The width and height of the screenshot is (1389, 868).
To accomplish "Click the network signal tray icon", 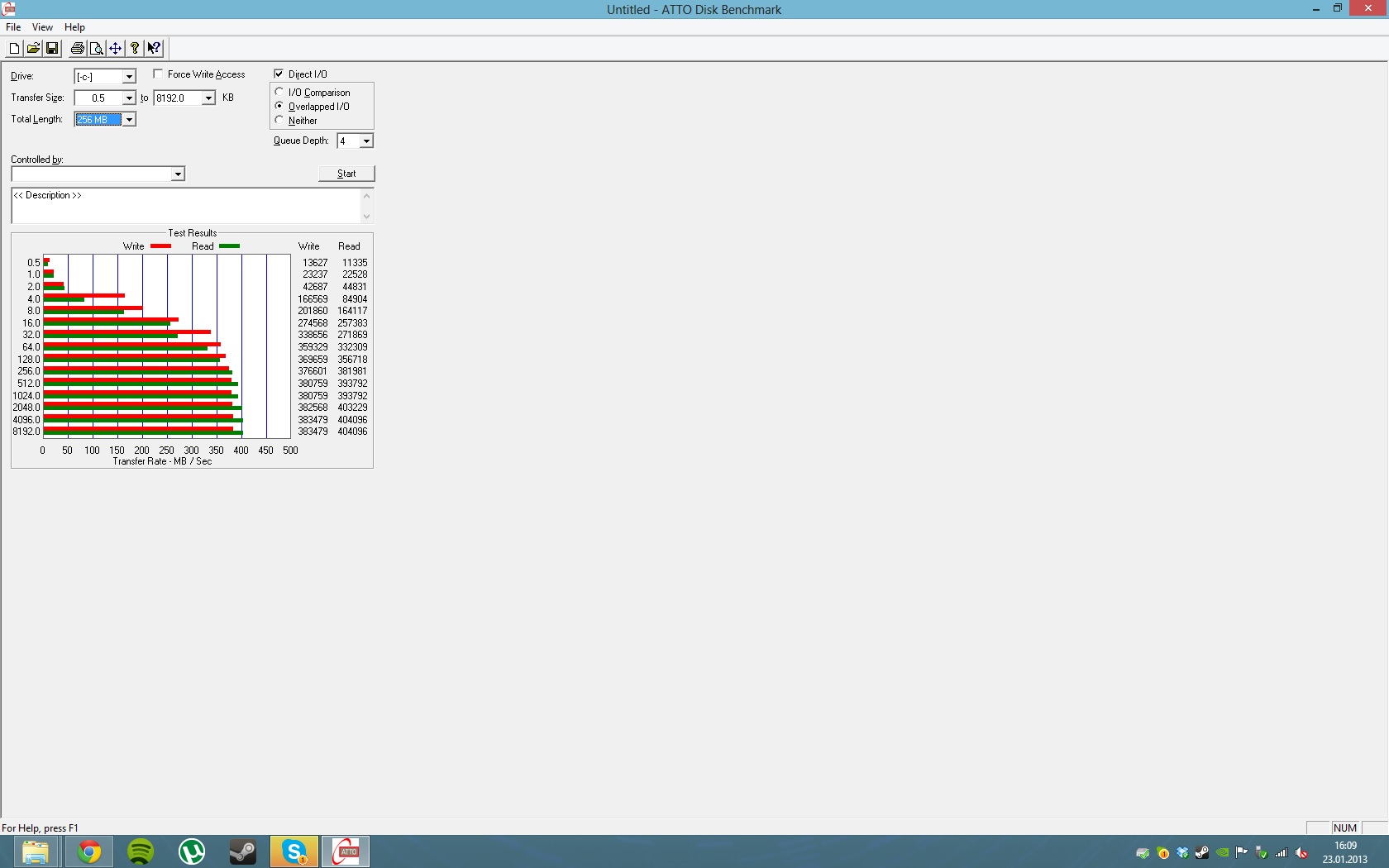I will (x=1282, y=852).
